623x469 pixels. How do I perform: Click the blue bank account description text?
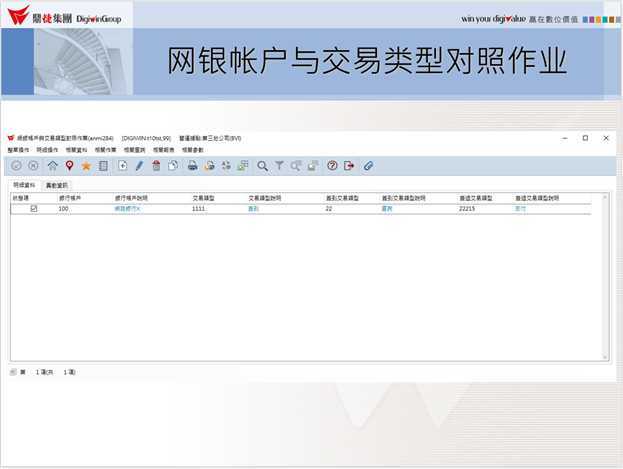[x=127, y=209]
